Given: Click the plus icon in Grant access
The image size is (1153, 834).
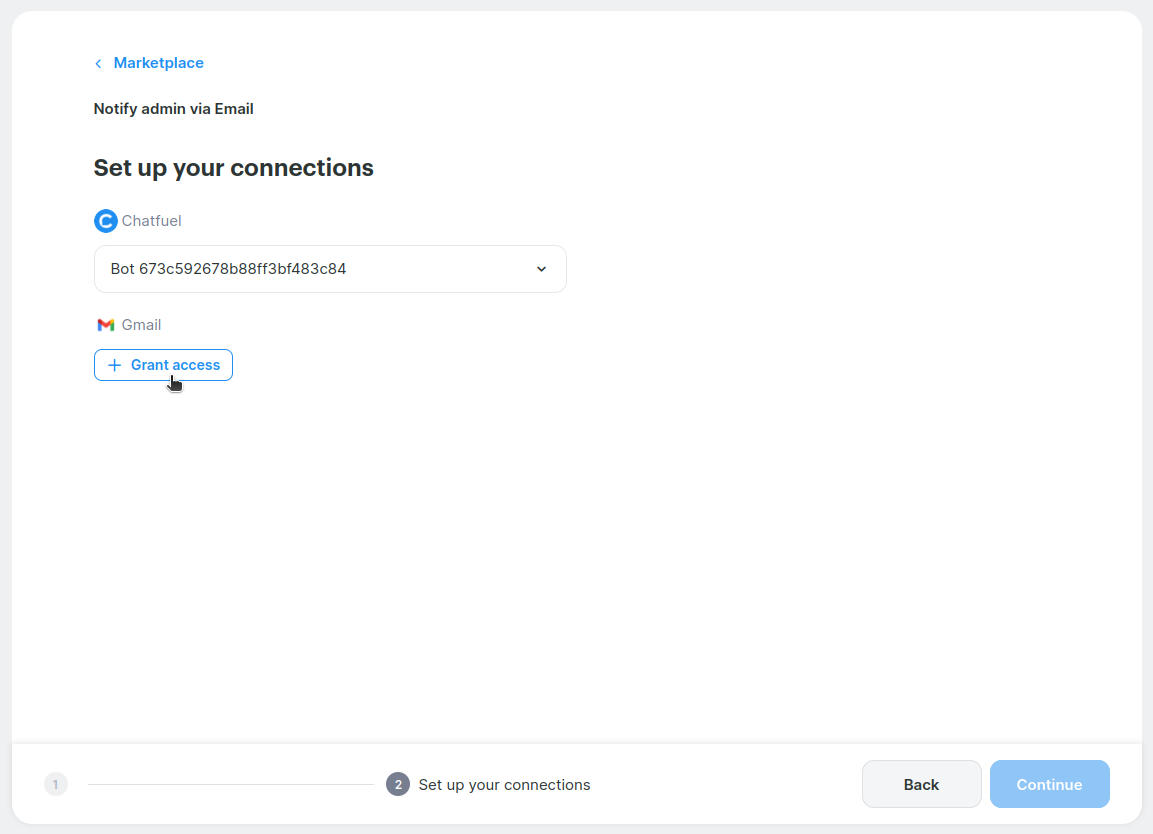Looking at the screenshot, I should tap(114, 365).
